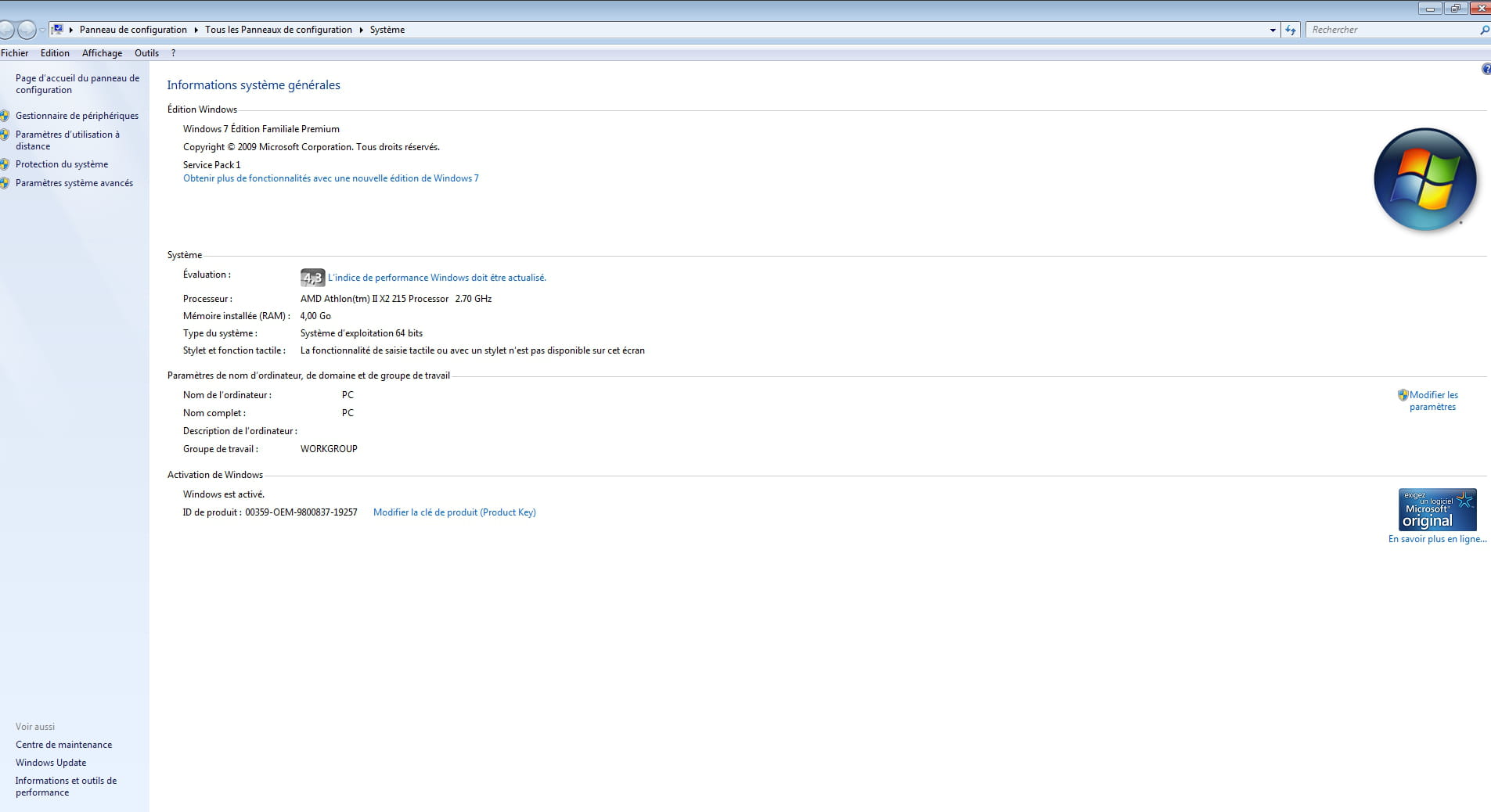Open Paramètres d'utilisation à distance
This screenshot has height=812, width=1491.
coord(67,140)
